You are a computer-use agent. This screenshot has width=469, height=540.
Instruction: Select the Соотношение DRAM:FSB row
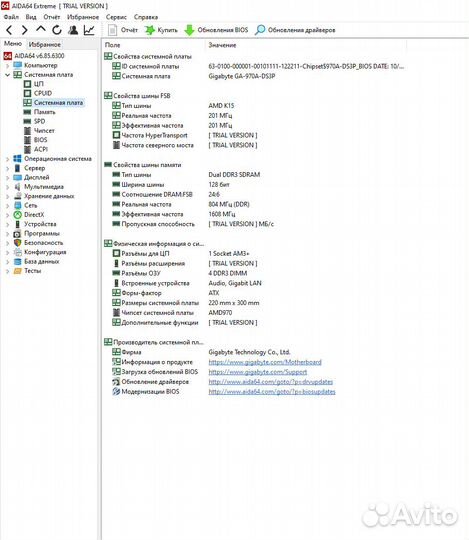pos(255,195)
